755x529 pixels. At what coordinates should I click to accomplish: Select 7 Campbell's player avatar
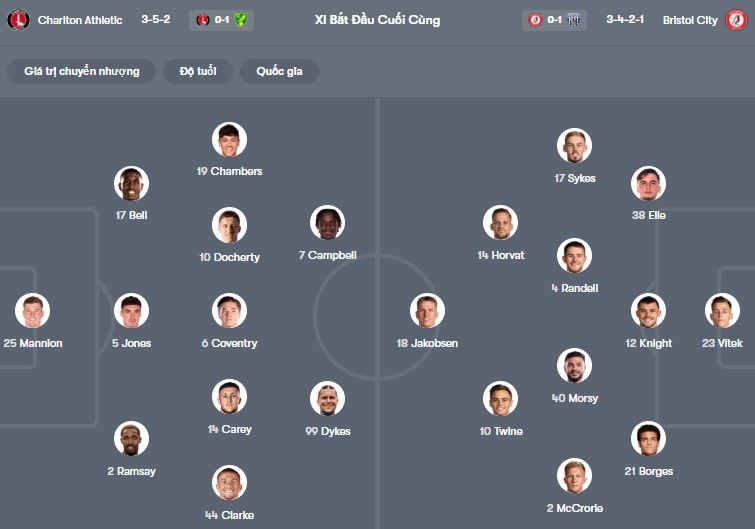pos(327,223)
